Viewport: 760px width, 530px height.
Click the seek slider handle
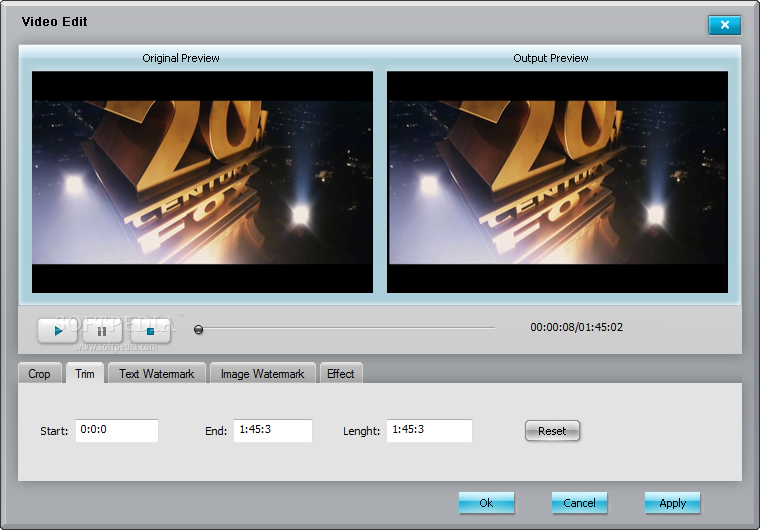click(x=198, y=330)
